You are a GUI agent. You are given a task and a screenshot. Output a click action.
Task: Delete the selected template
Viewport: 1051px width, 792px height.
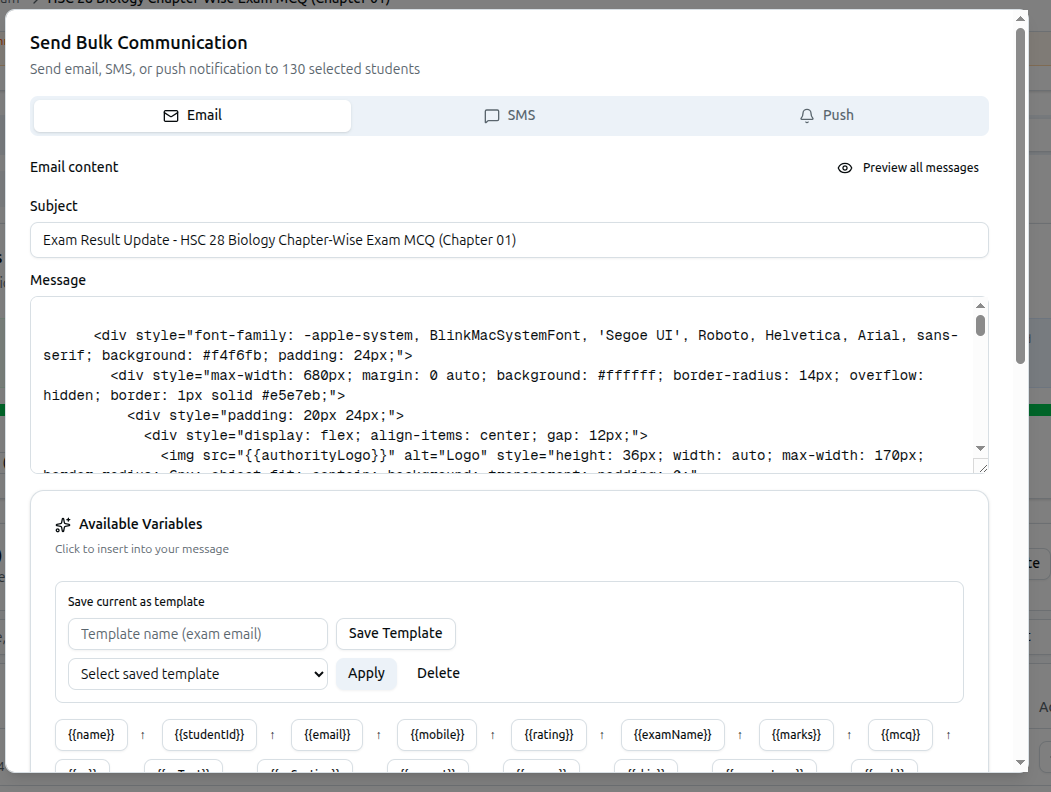click(x=438, y=673)
